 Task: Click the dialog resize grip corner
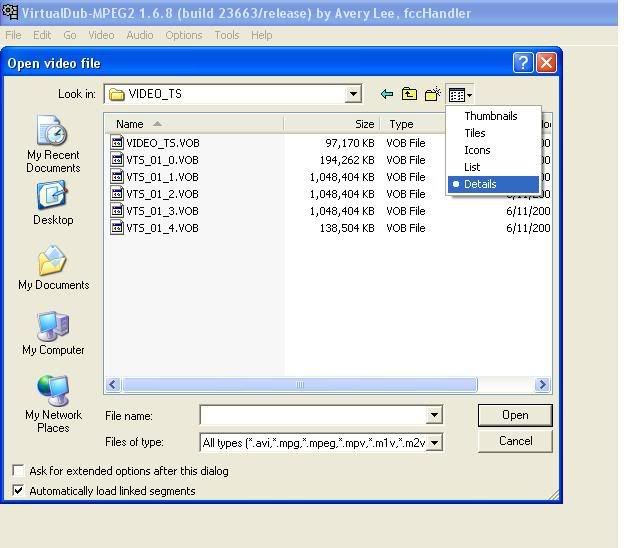click(x=554, y=495)
